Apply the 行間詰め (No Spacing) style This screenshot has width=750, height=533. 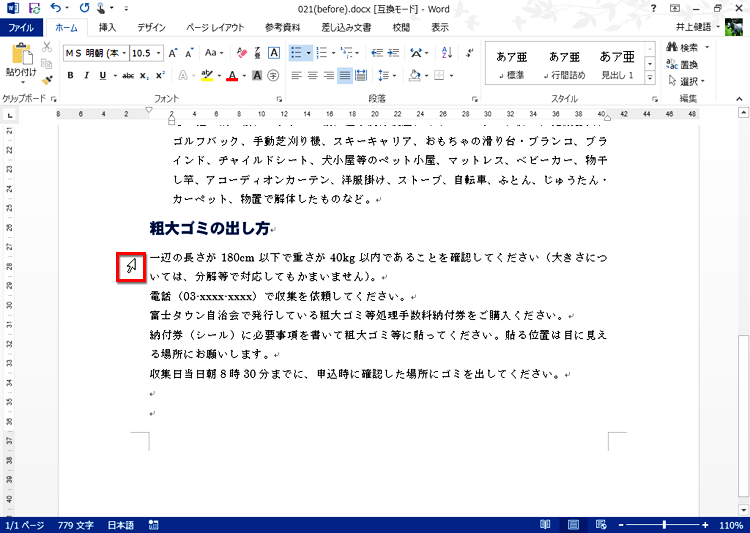pyautogui.click(x=564, y=65)
